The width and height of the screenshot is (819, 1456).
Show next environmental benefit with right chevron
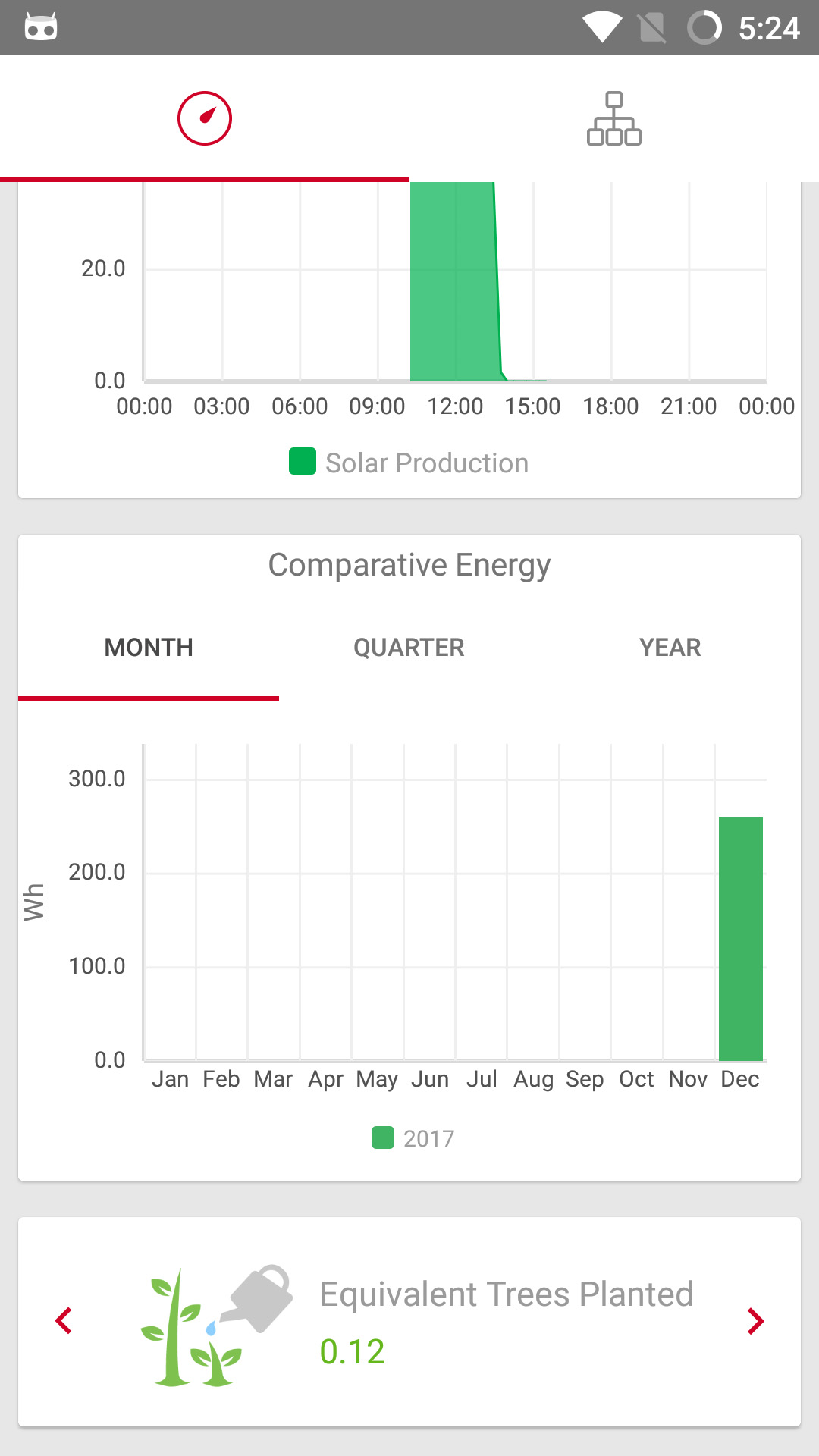pyautogui.click(x=755, y=1321)
